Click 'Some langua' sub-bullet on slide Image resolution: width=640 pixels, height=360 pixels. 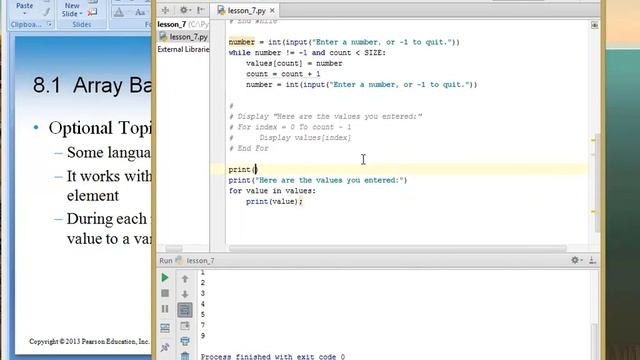(109, 152)
